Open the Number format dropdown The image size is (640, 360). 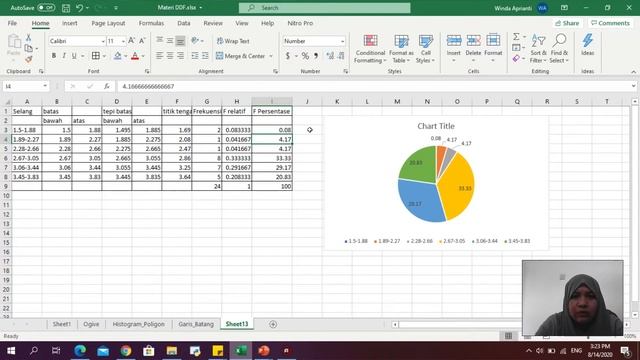pos(342,41)
